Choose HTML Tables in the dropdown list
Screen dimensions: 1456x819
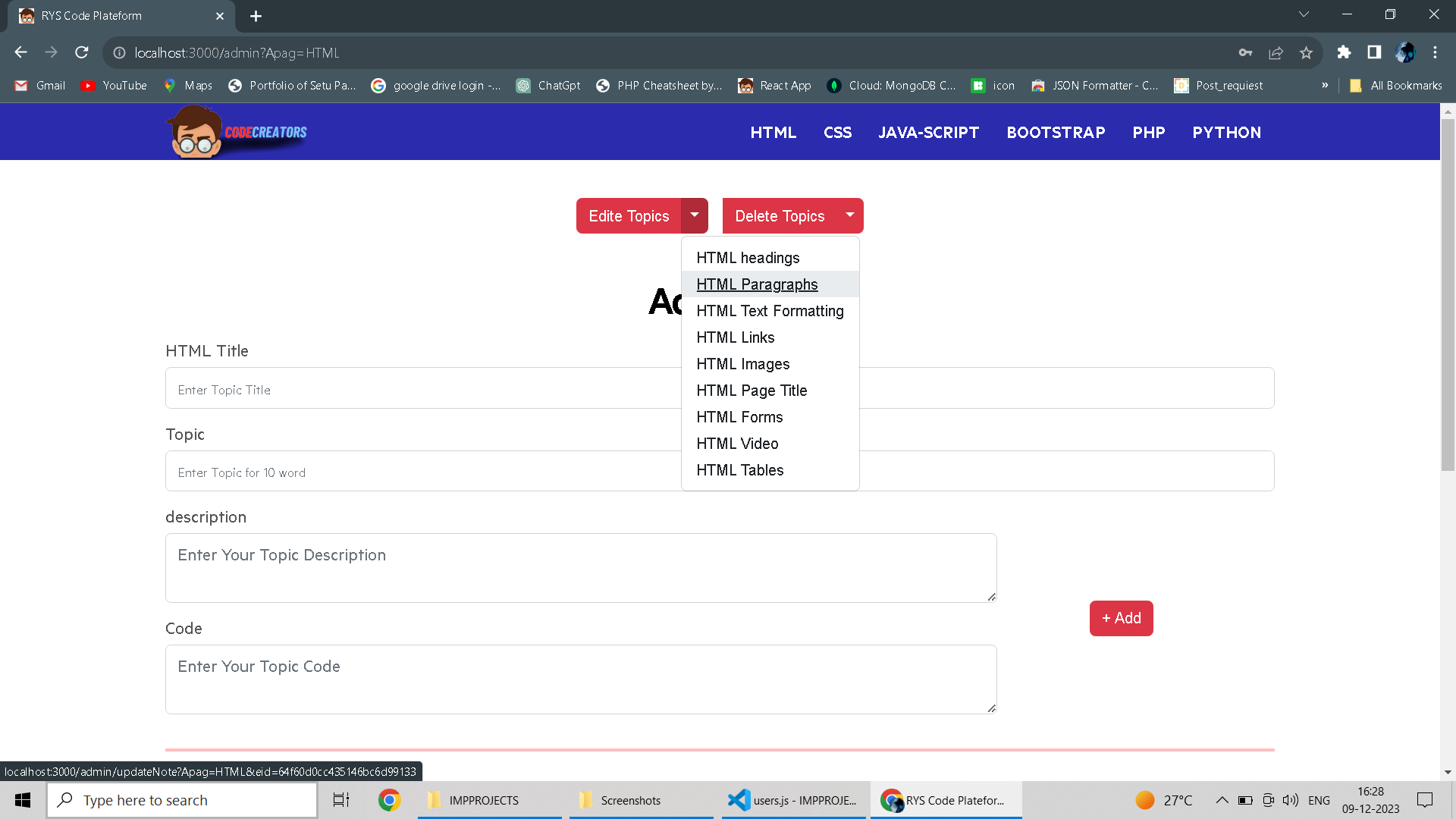(x=739, y=470)
